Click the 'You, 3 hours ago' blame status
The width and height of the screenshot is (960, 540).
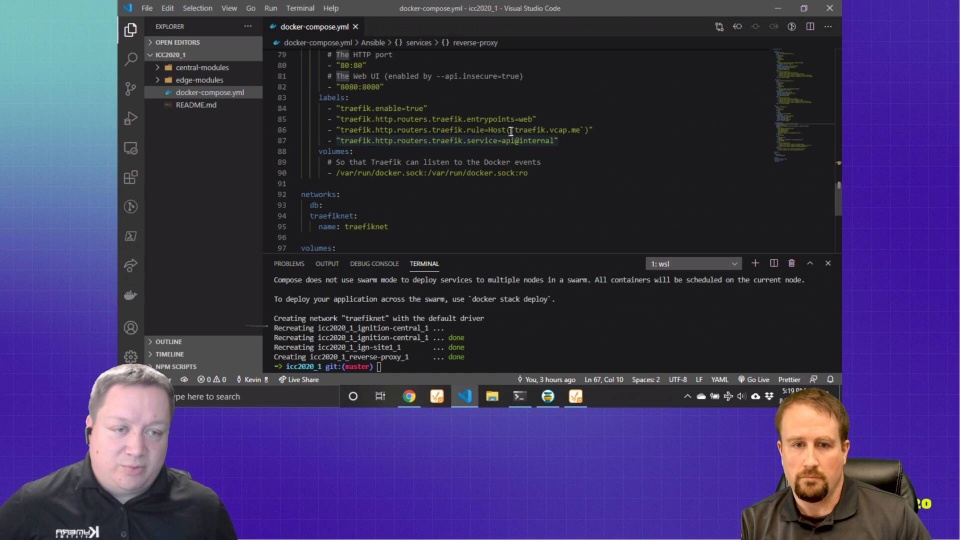click(x=546, y=380)
